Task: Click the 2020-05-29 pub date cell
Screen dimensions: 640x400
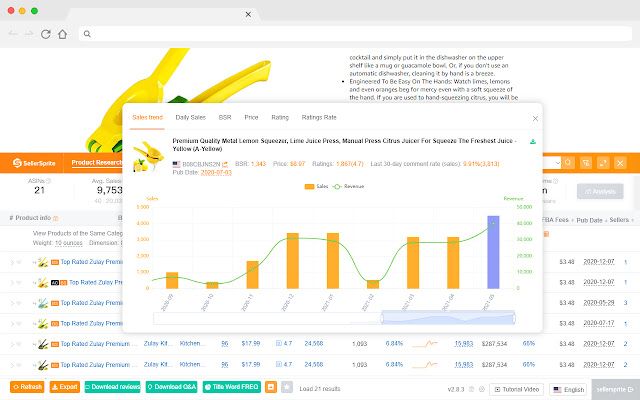Action: point(599,303)
